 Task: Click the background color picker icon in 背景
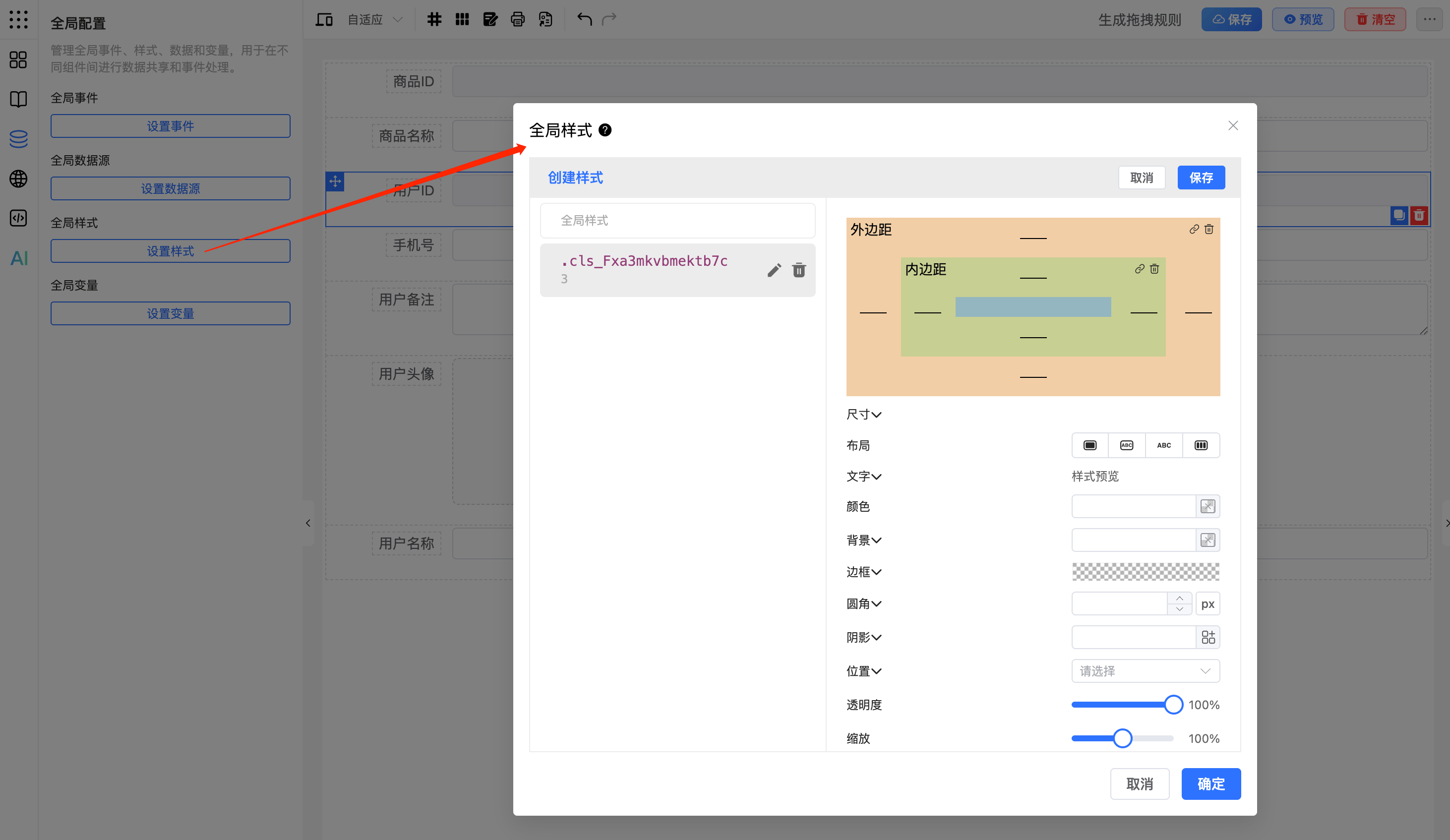[1207, 540]
